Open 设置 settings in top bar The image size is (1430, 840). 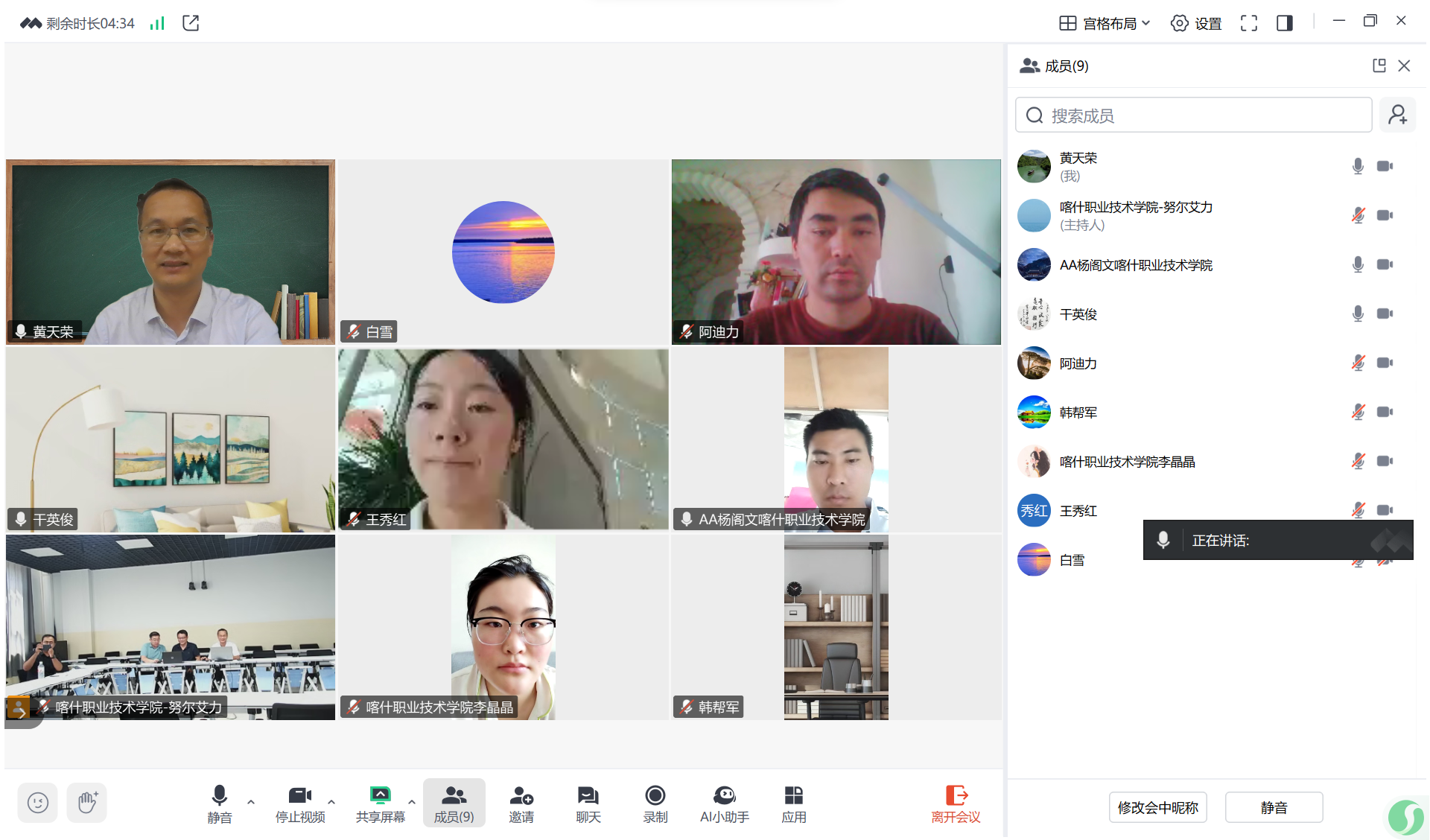pos(1196,23)
